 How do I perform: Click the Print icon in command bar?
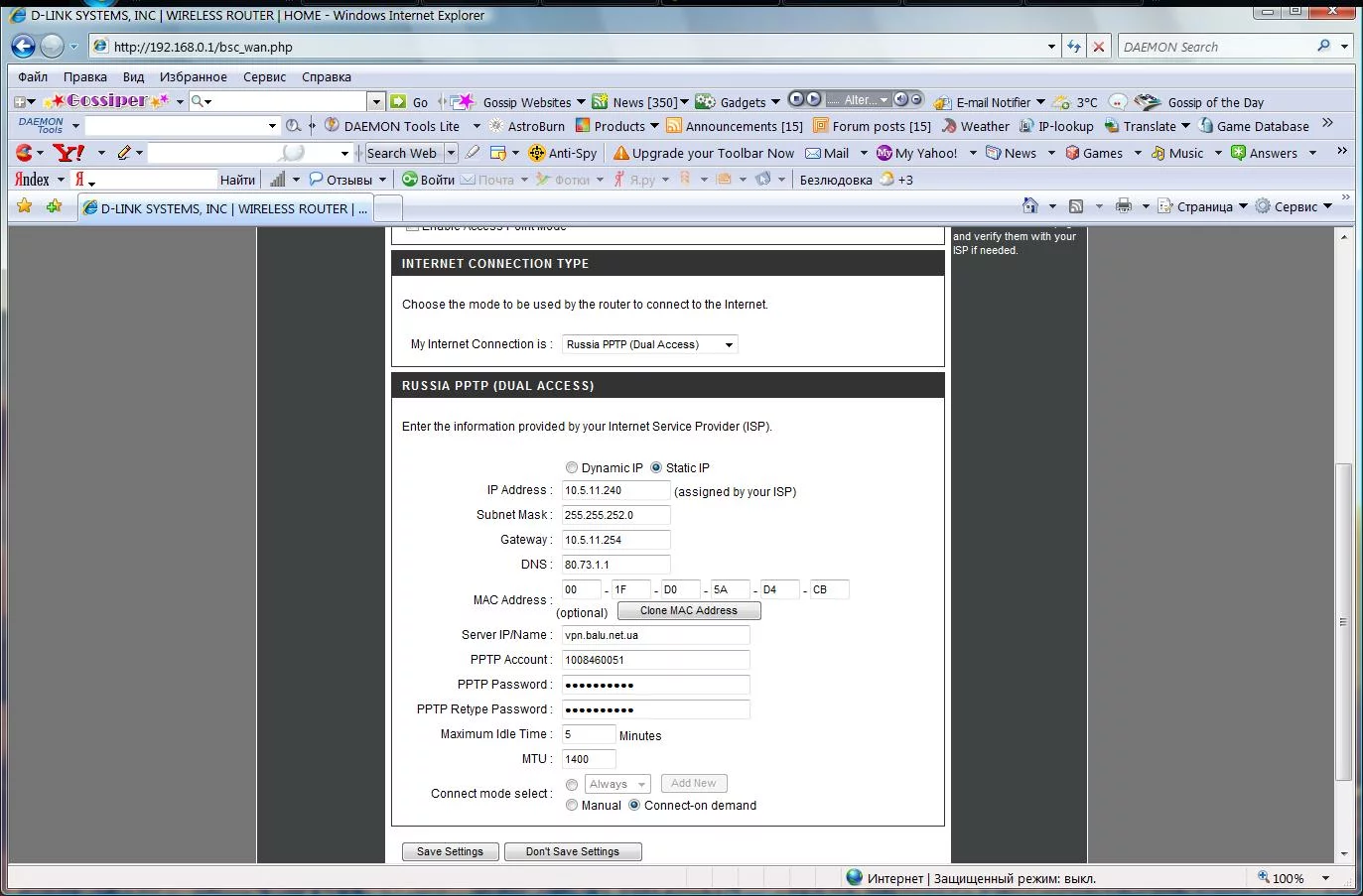(1123, 206)
